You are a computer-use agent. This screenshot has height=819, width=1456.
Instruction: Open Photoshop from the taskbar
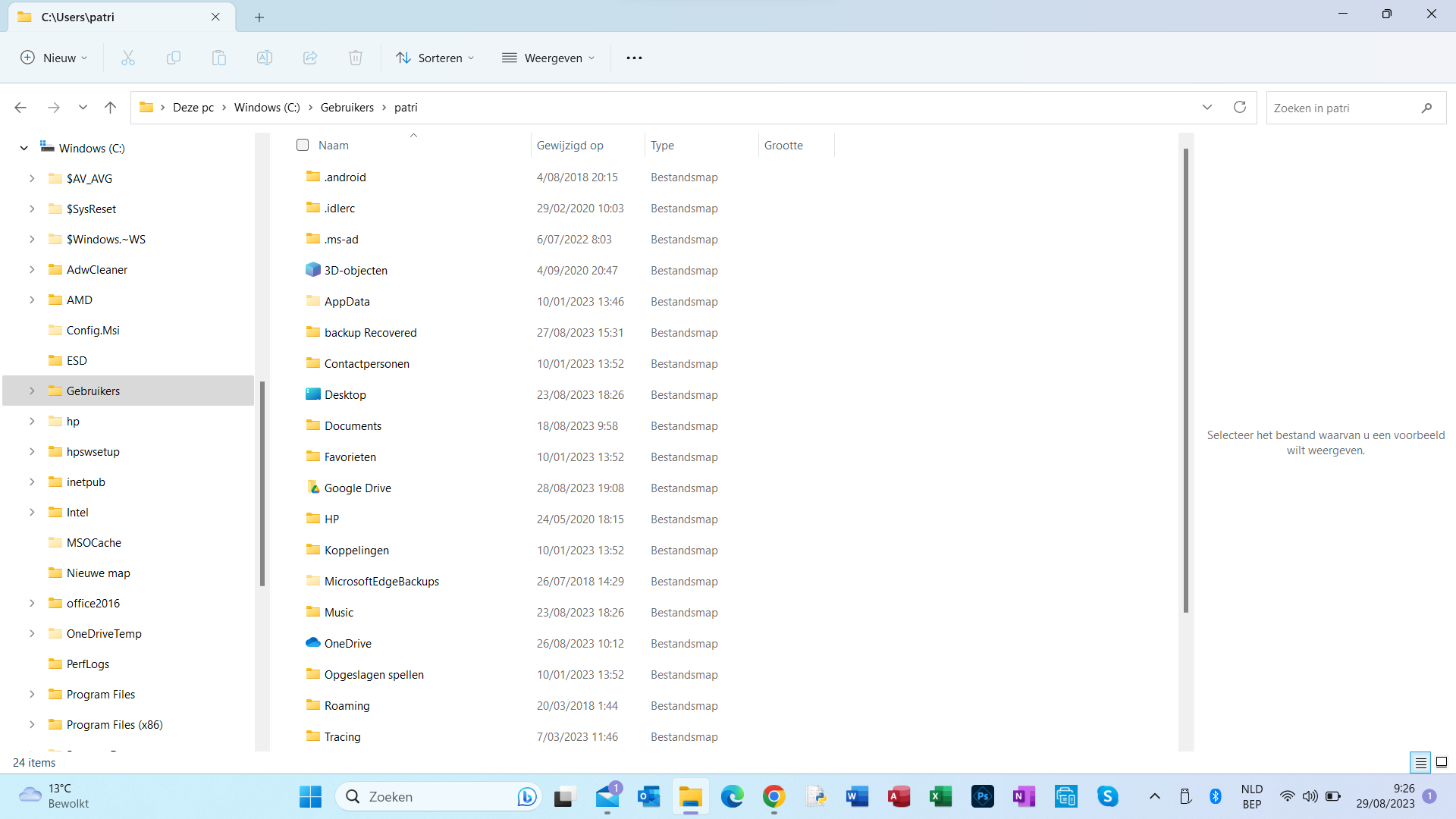pos(982,796)
